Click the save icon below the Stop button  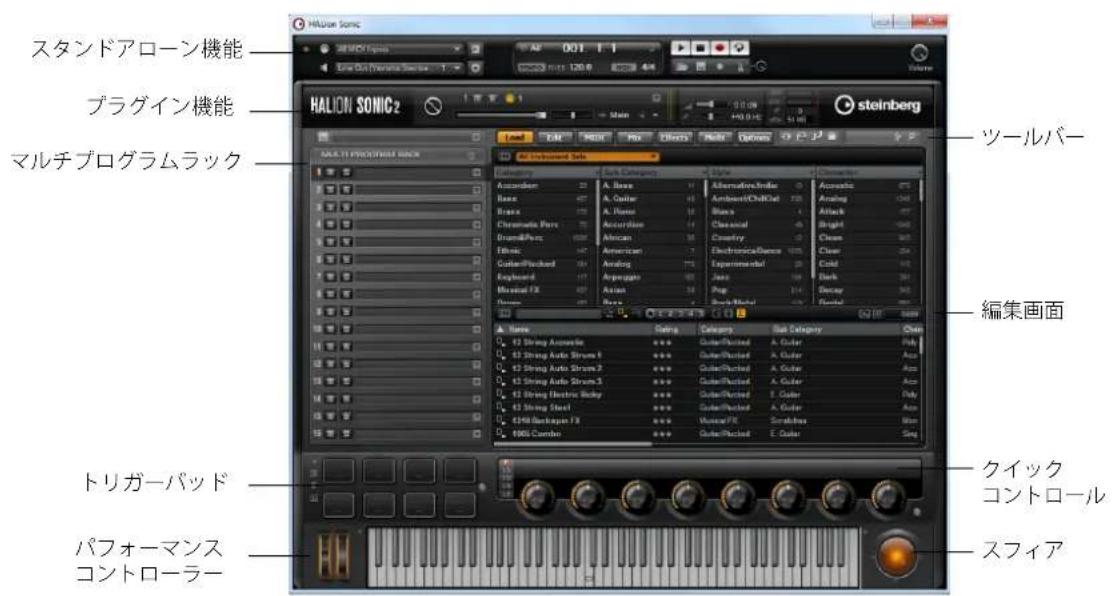[x=701, y=67]
